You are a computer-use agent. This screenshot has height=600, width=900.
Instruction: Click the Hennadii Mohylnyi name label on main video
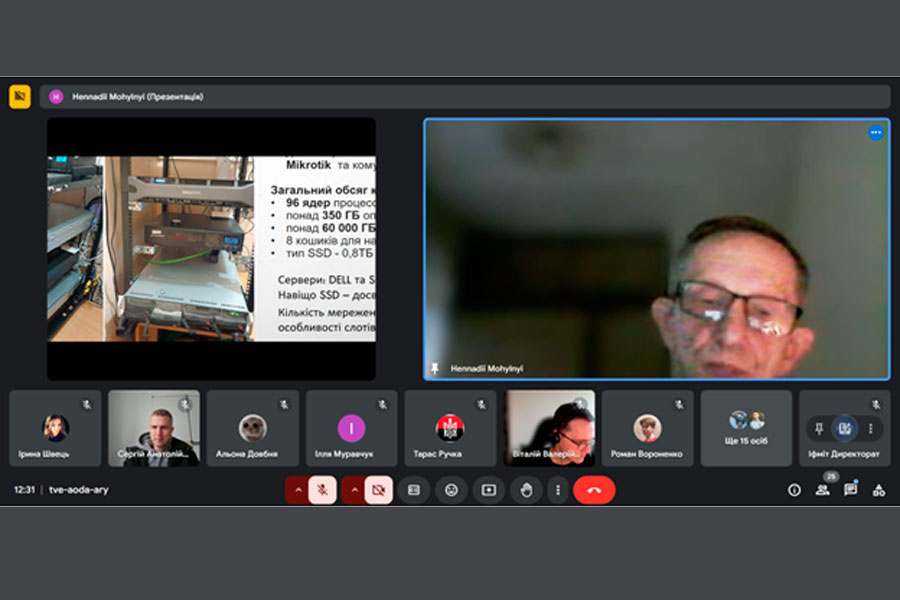[x=487, y=368]
